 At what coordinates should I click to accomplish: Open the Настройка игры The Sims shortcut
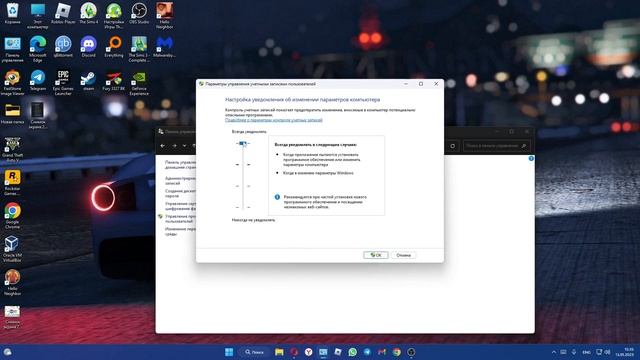[x=113, y=16]
